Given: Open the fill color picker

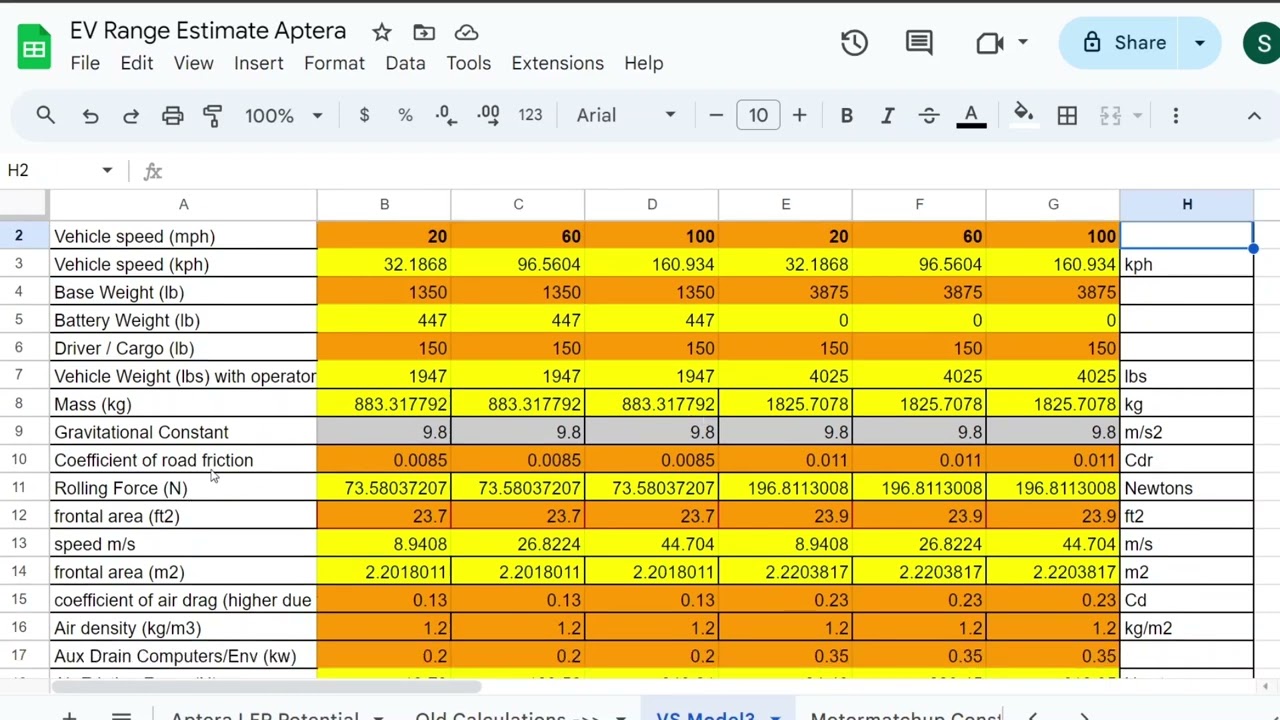Looking at the screenshot, I should click(1023, 115).
